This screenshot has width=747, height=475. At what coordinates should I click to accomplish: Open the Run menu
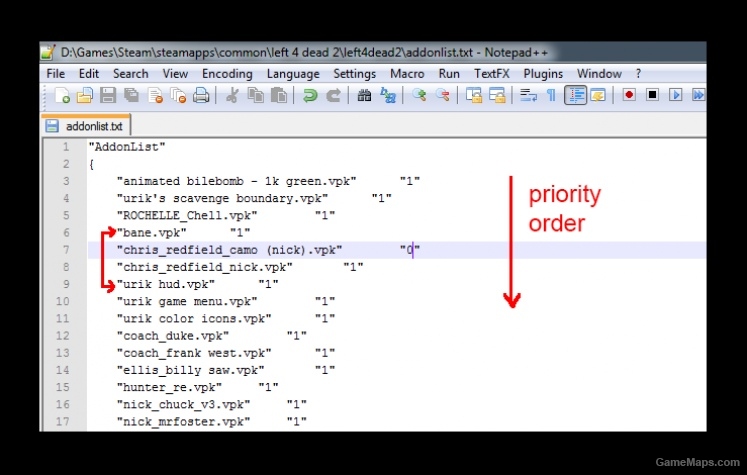449,74
